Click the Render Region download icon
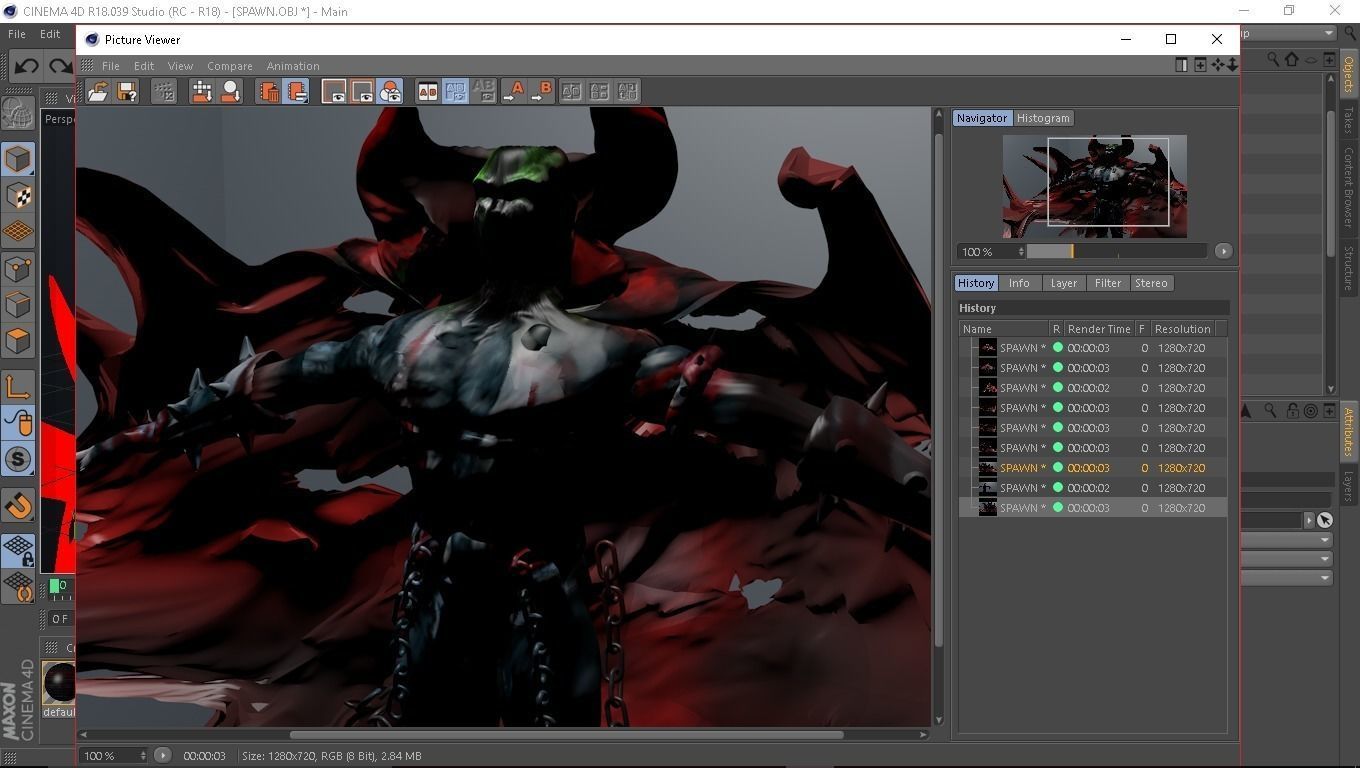The width and height of the screenshot is (1360, 768). point(202,91)
